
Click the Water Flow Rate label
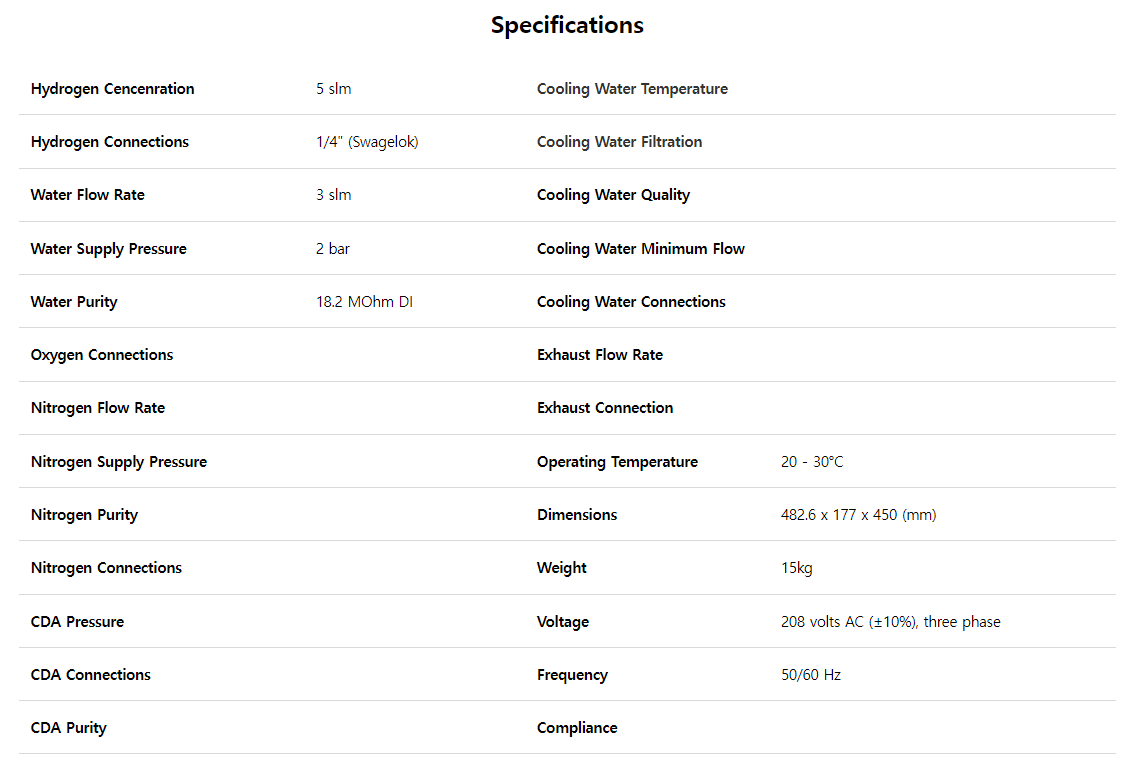click(87, 195)
